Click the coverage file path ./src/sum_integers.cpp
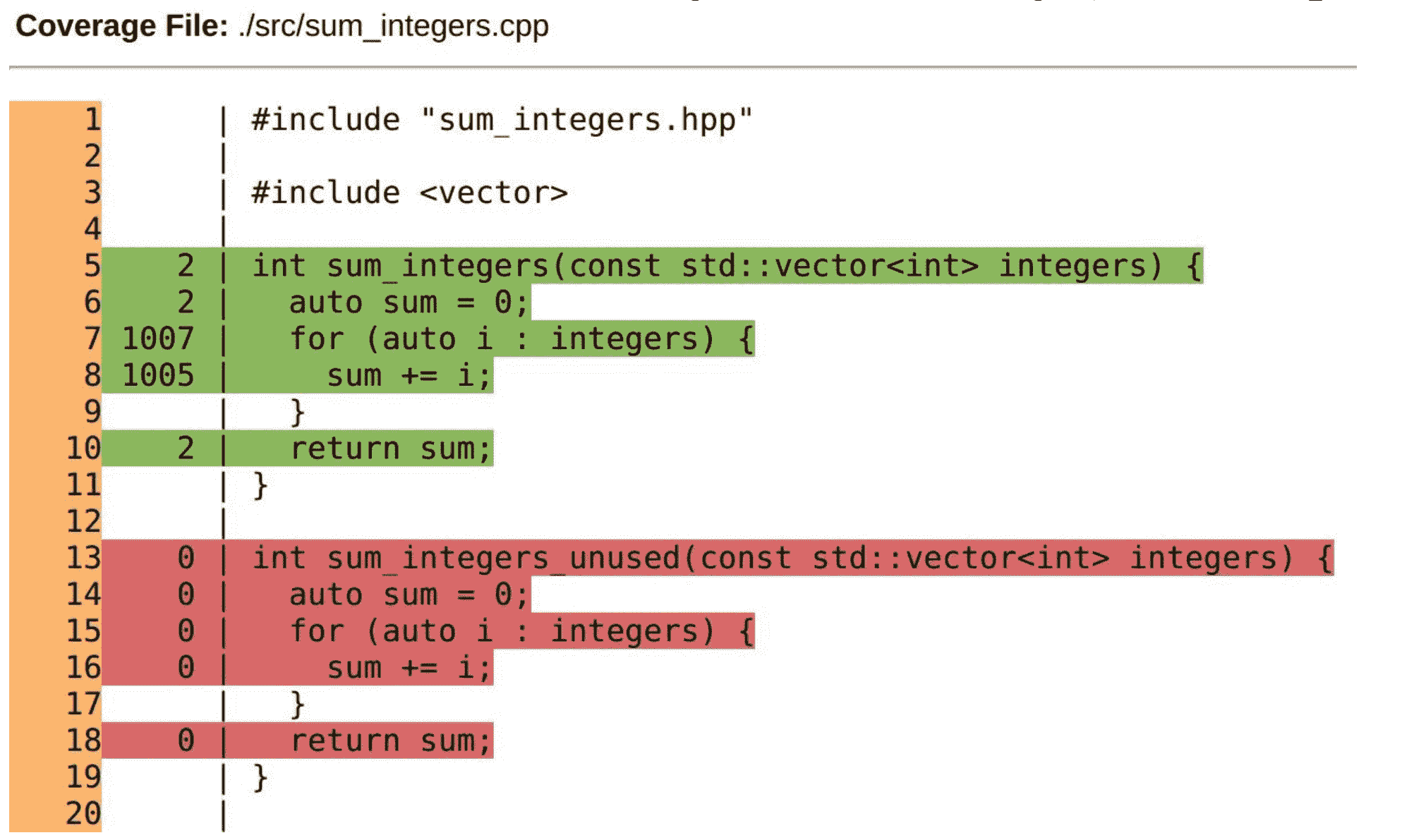The height and width of the screenshot is (840, 1402). point(393,27)
